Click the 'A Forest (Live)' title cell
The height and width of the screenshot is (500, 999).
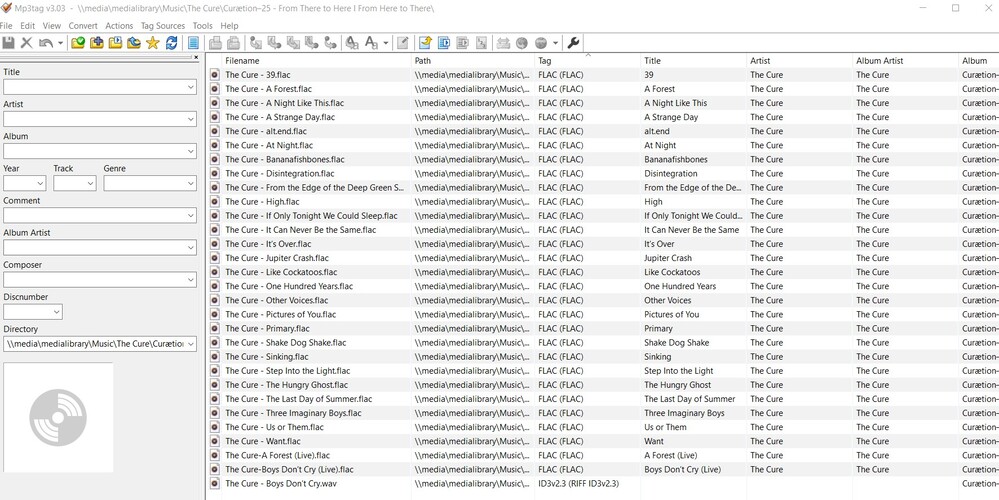(671, 455)
